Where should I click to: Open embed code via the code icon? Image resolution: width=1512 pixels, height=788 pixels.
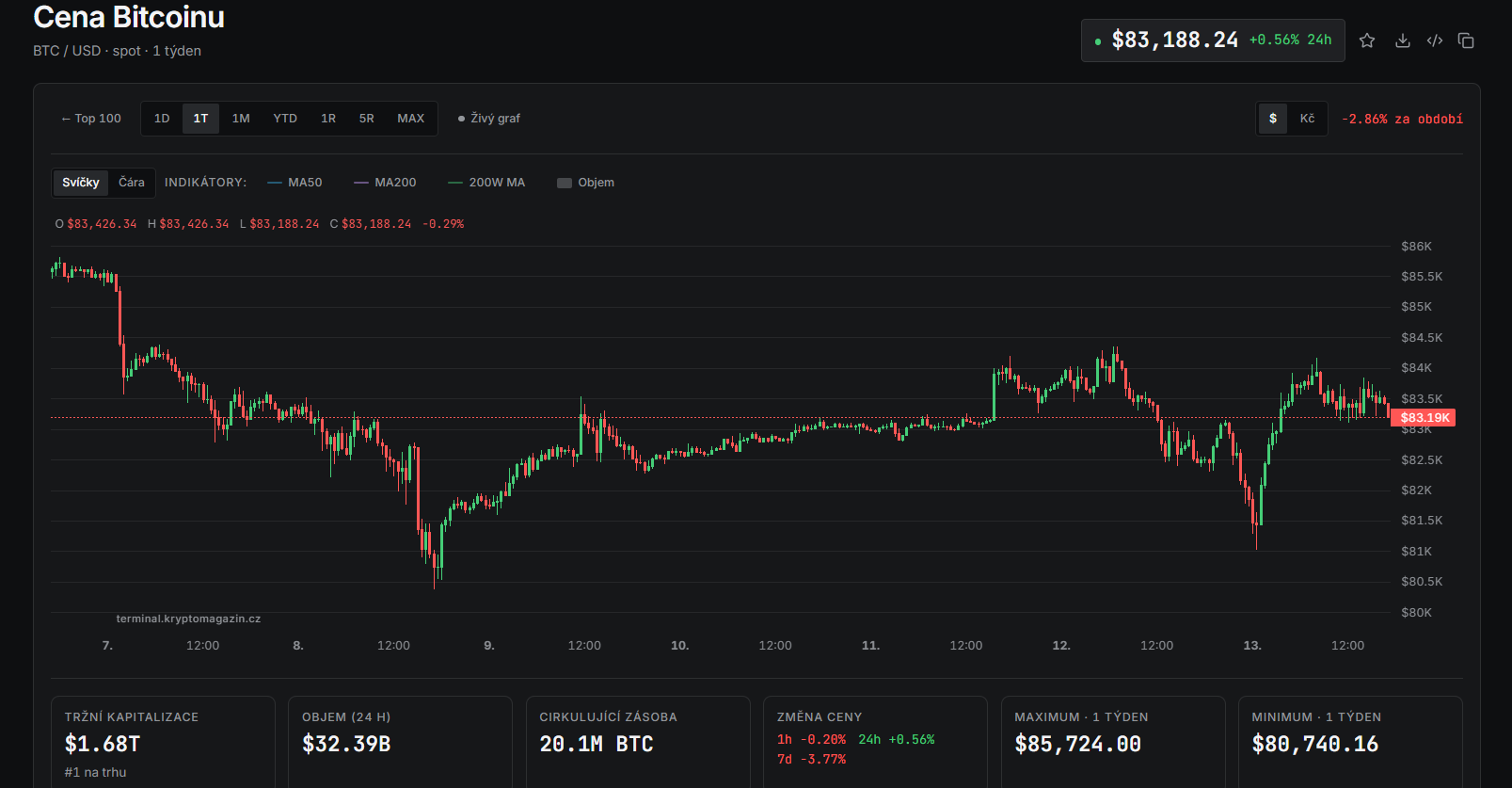click(1435, 40)
